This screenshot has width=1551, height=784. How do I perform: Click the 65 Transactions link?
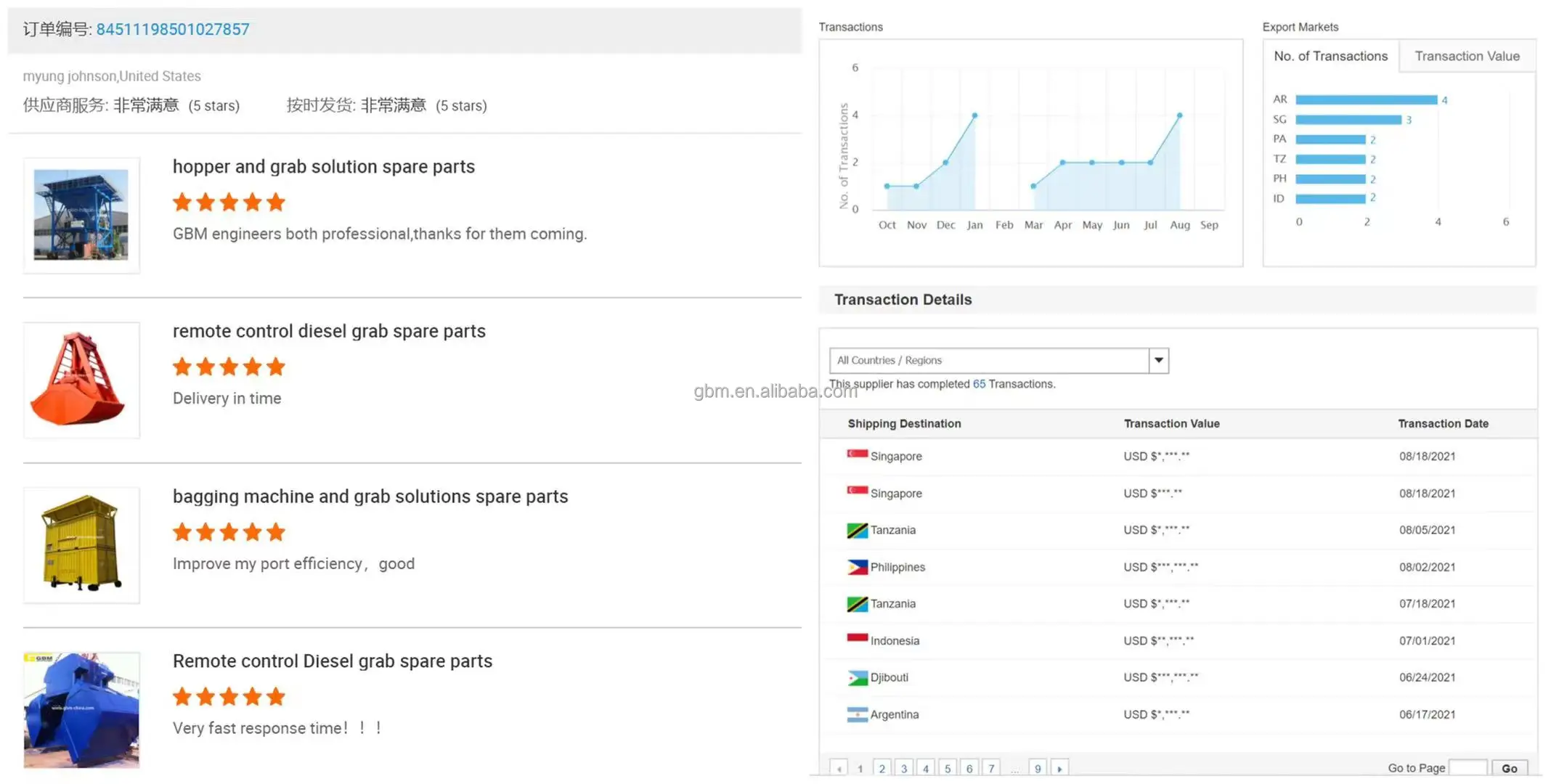pyautogui.click(x=979, y=383)
